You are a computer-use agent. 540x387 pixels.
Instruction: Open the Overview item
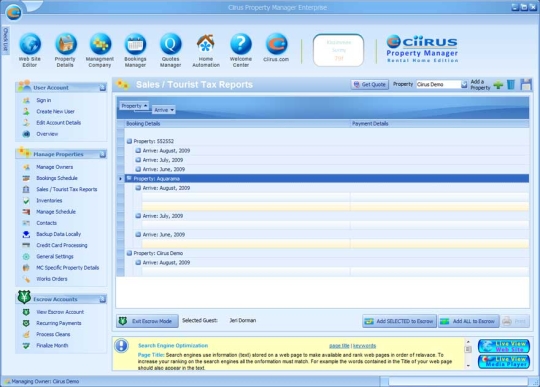point(47,134)
